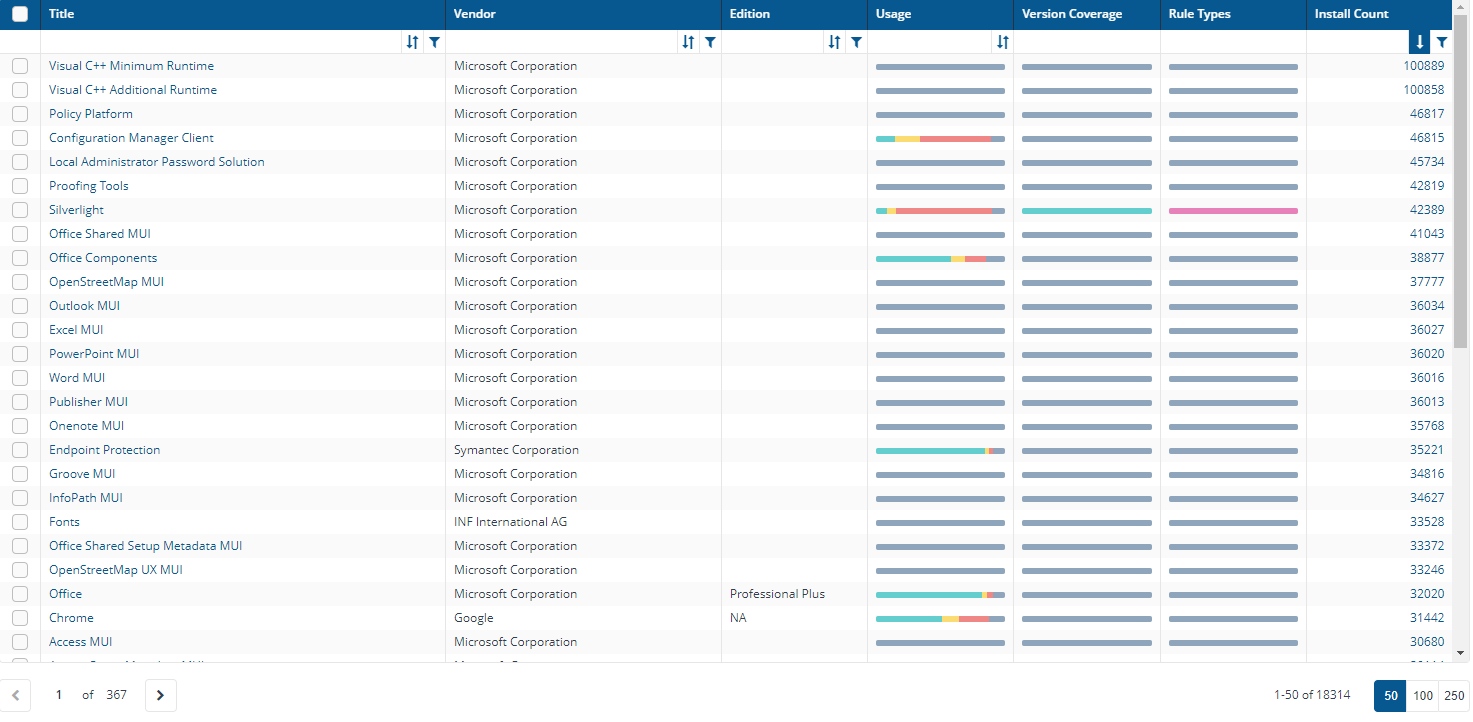
Task: Open the Vendor column filter
Action: (710, 42)
